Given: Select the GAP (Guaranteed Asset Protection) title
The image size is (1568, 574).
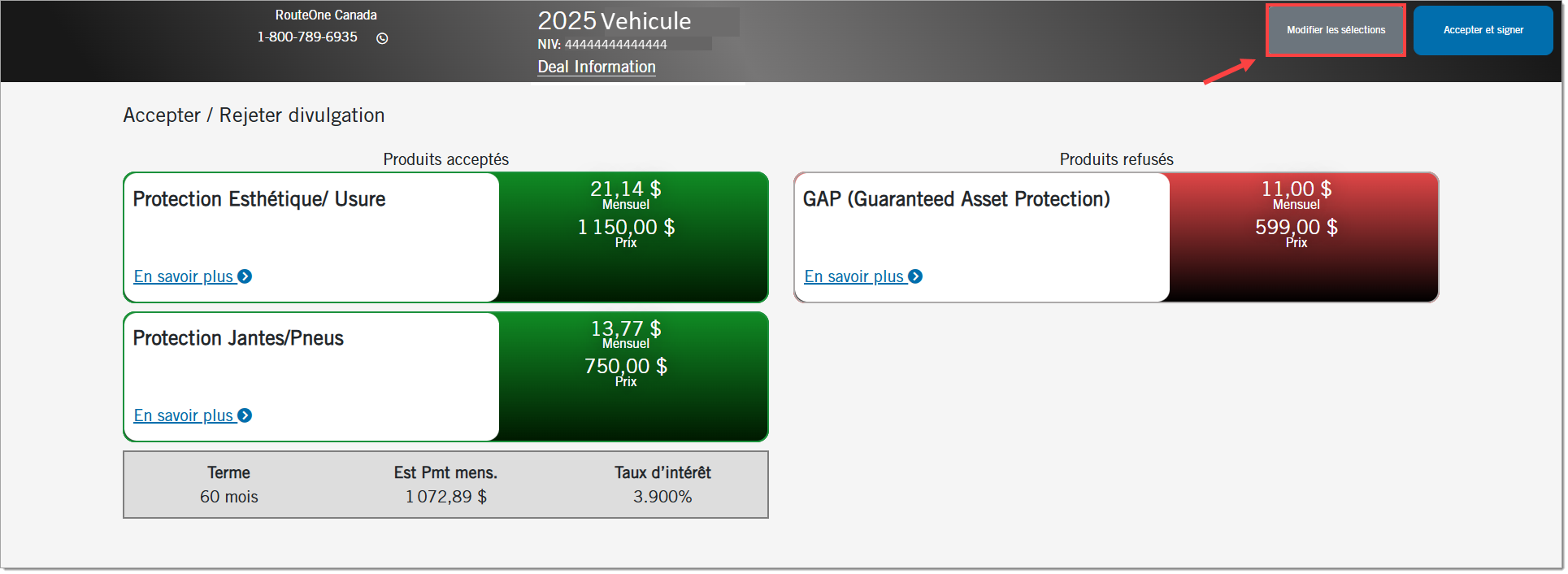Looking at the screenshot, I should [956, 199].
